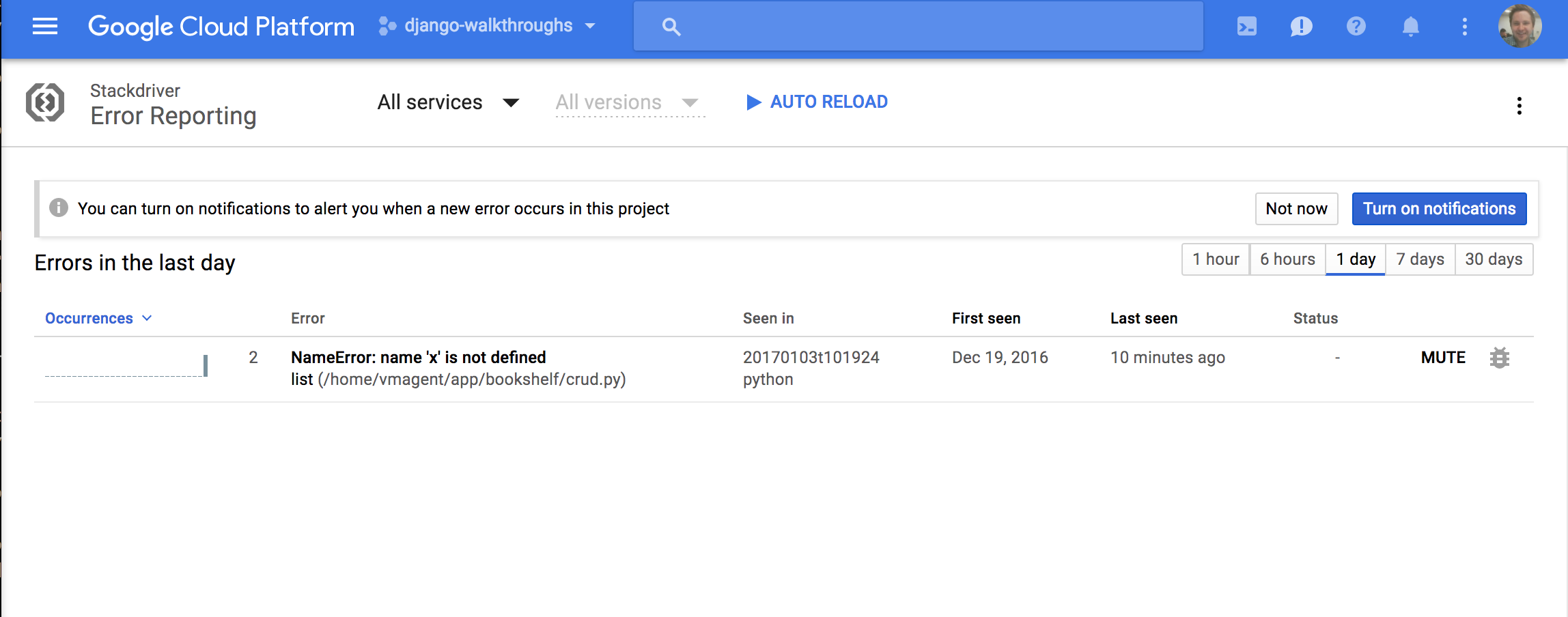
Task: Open django-walkthroughs project selector
Action: click(488, 27)
